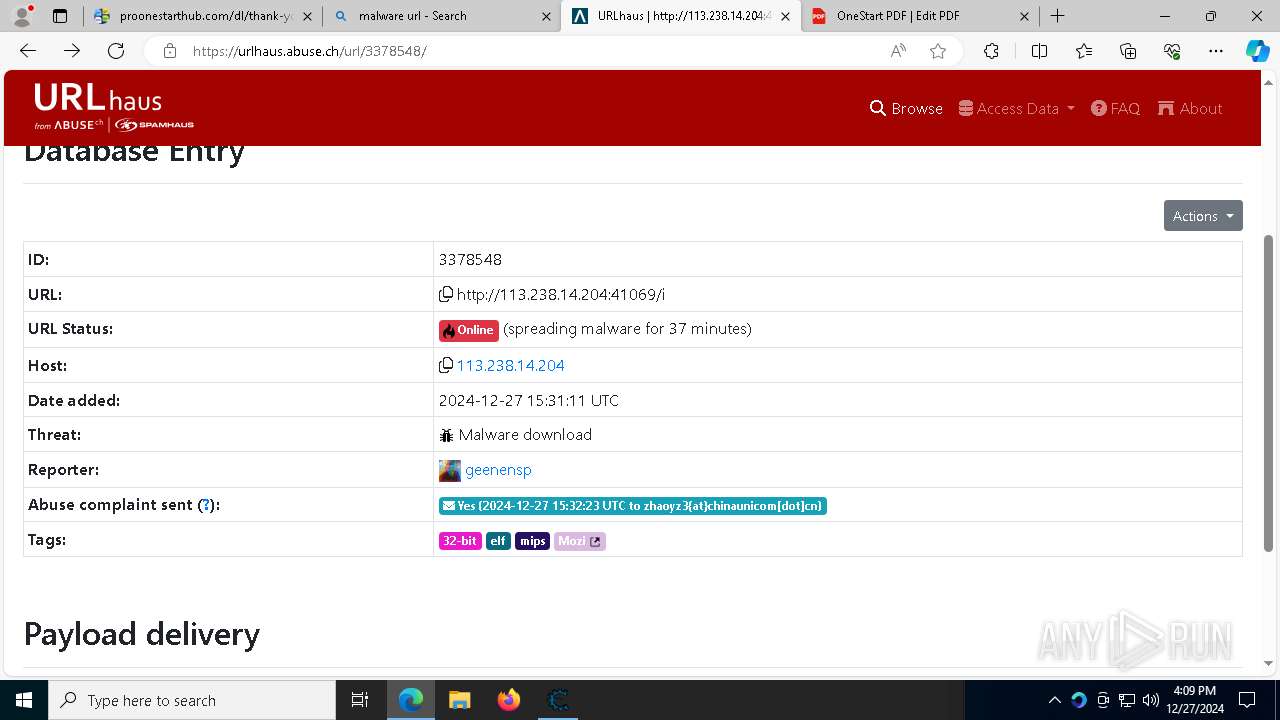Viewport: 1280px width, 720px height.
Task: Open the volume icon in system tray
Action: click(1150, 700)
